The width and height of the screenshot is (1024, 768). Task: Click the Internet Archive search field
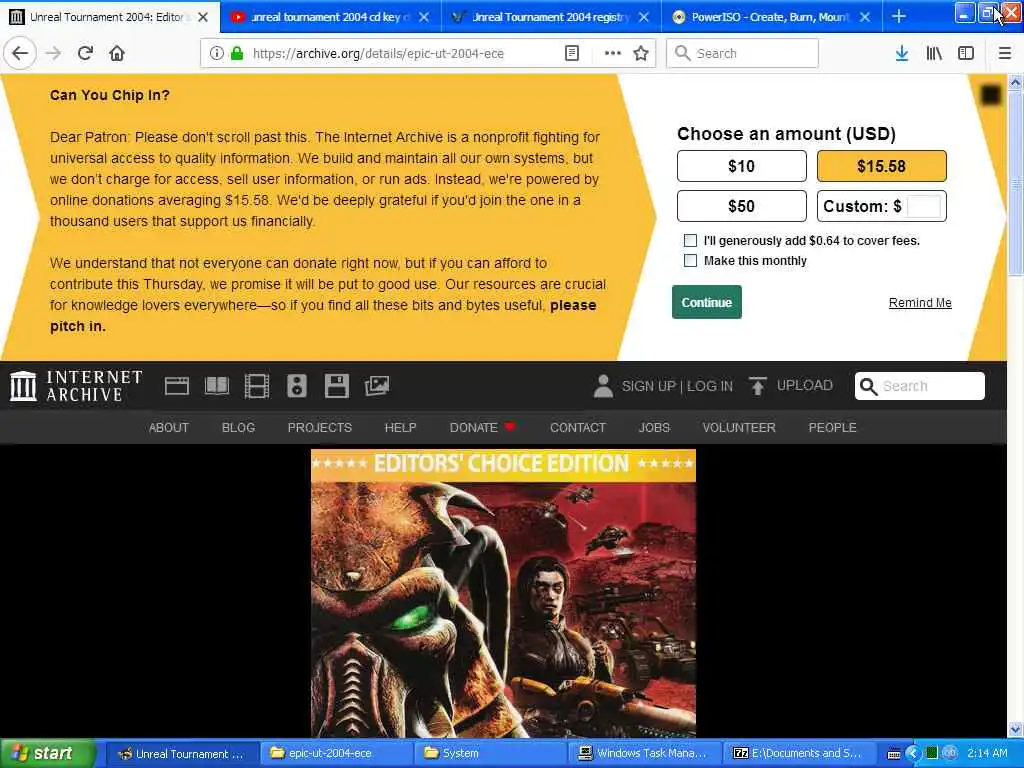coord(920,386)
